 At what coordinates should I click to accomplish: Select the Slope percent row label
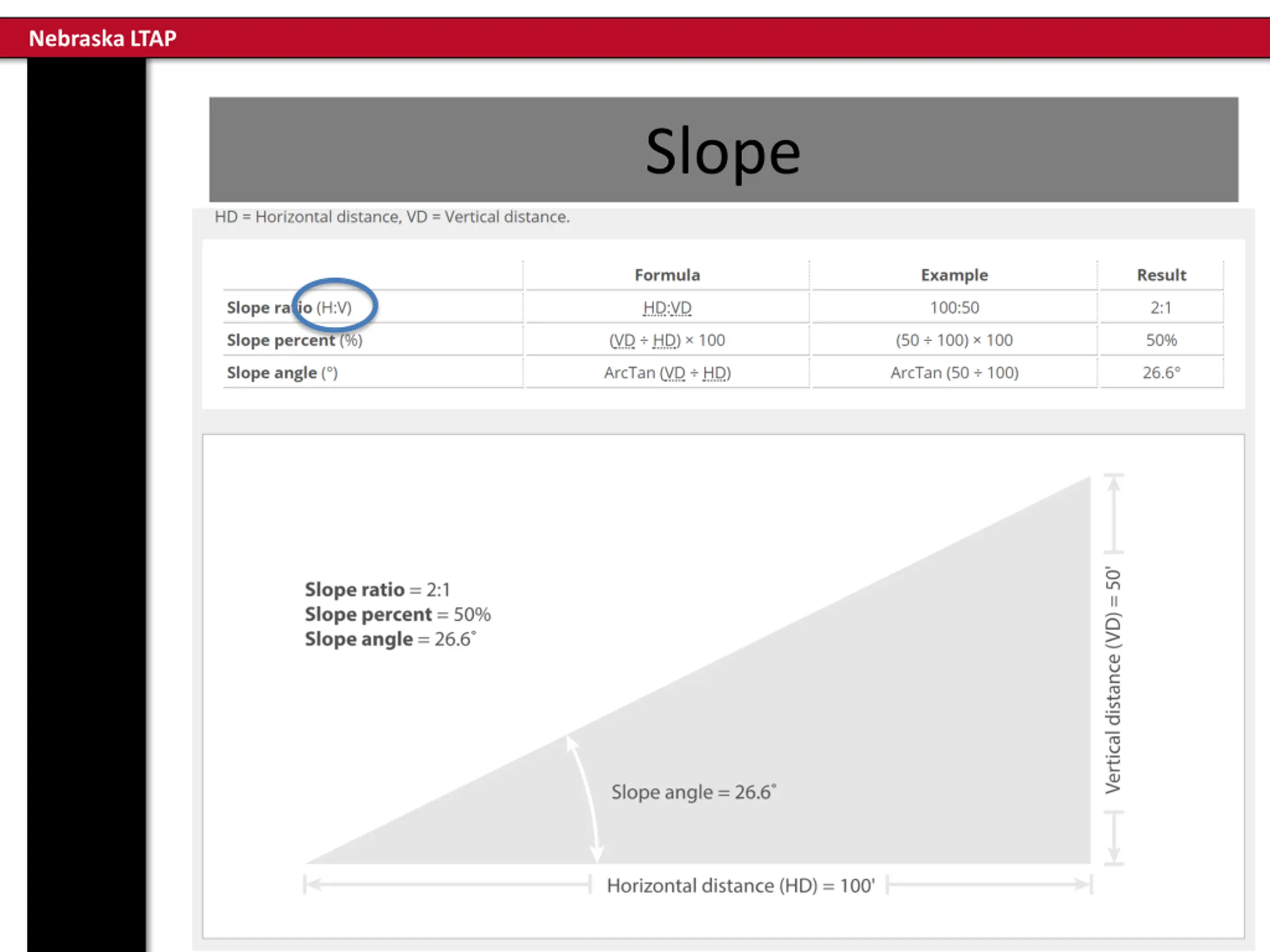[x=295, y=340]
